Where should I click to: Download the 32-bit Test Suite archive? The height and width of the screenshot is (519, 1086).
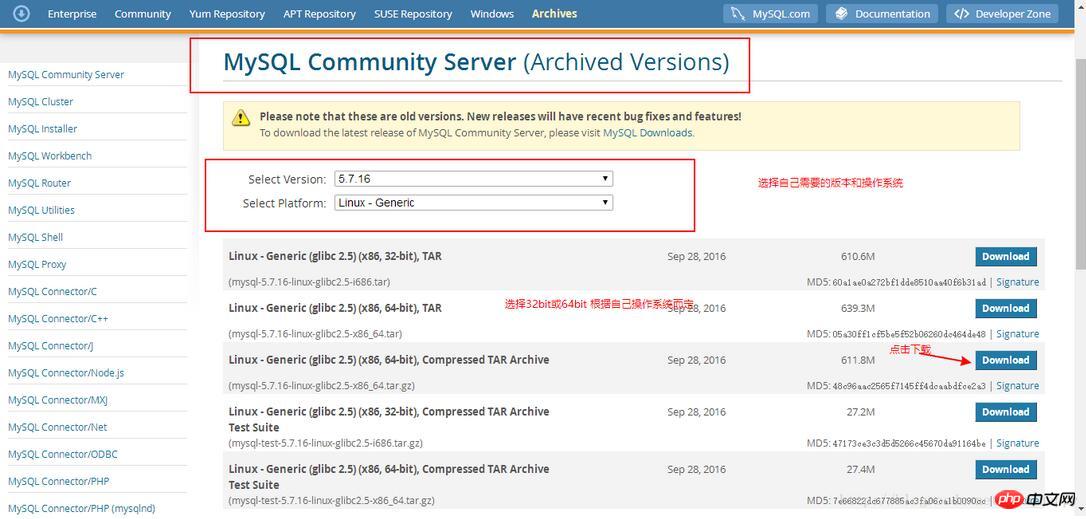(1006, 412)
